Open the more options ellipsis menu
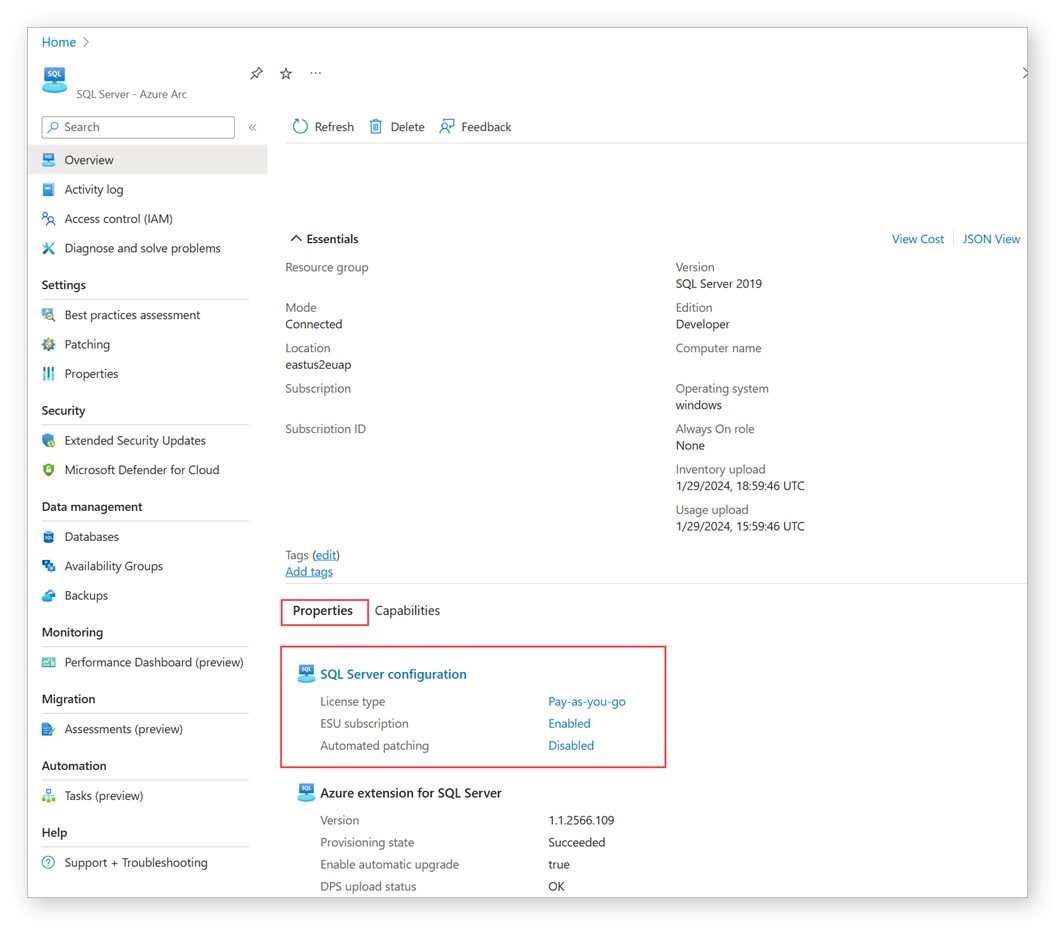Screen dimensions: 1064x934 tap(315, 73)
